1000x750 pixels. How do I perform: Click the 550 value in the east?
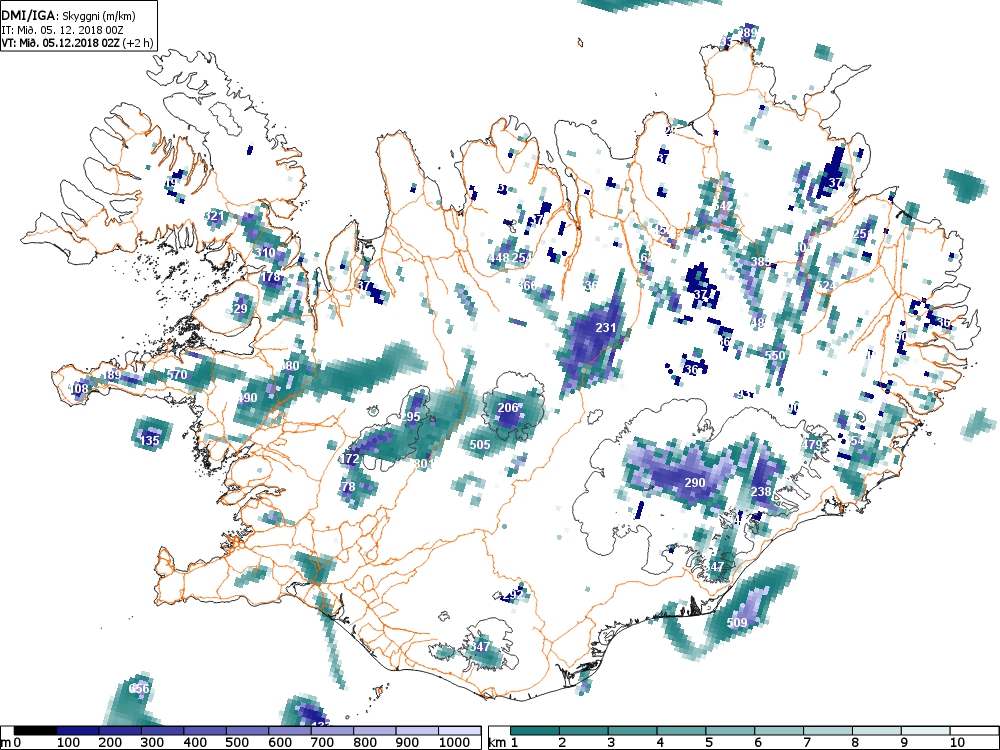(775, 355)
